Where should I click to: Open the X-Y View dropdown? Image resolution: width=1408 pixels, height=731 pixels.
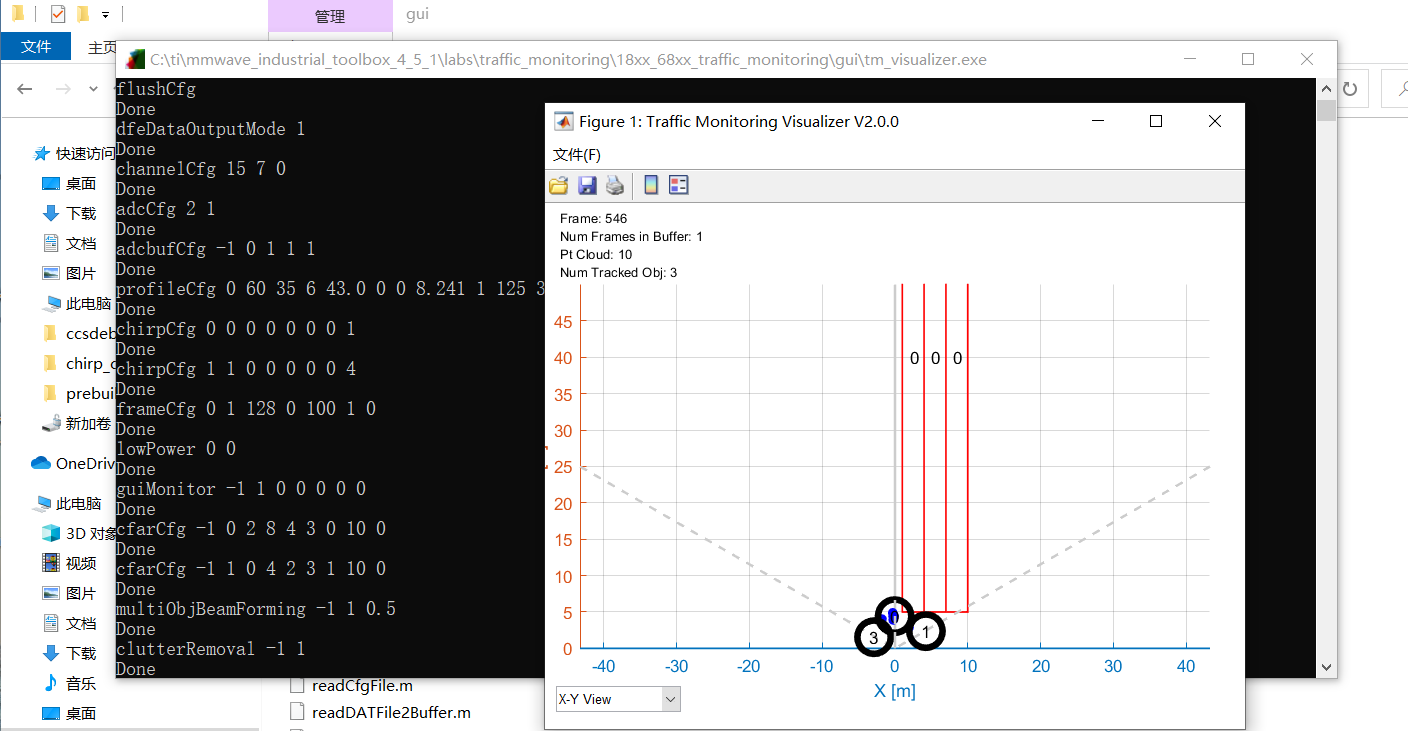click(x=618, y=699)
